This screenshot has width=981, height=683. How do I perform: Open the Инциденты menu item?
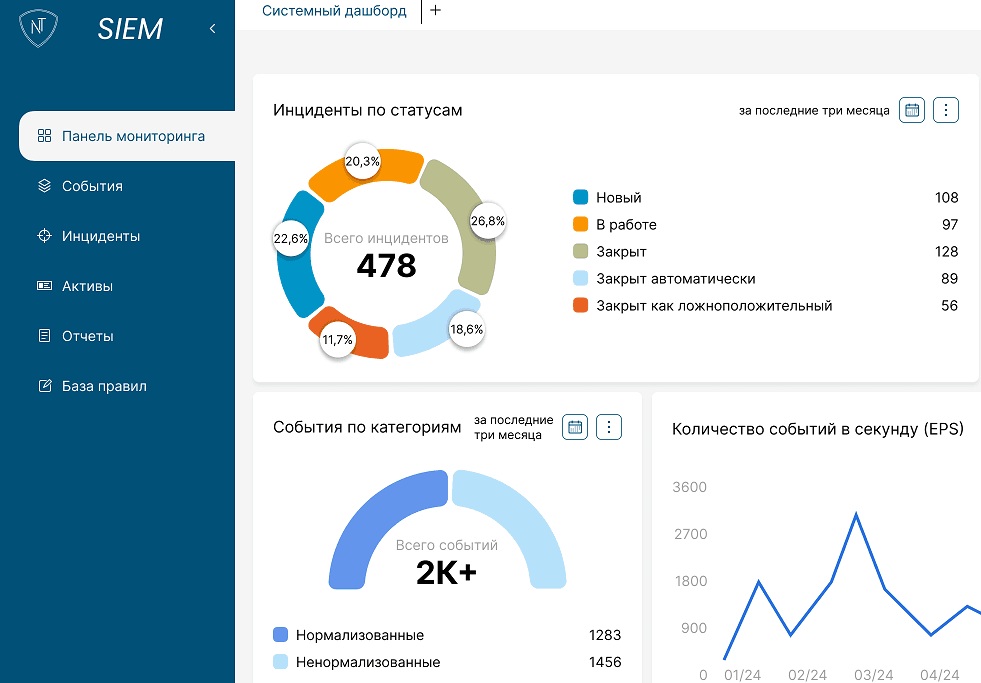click(x=101, y=236)
